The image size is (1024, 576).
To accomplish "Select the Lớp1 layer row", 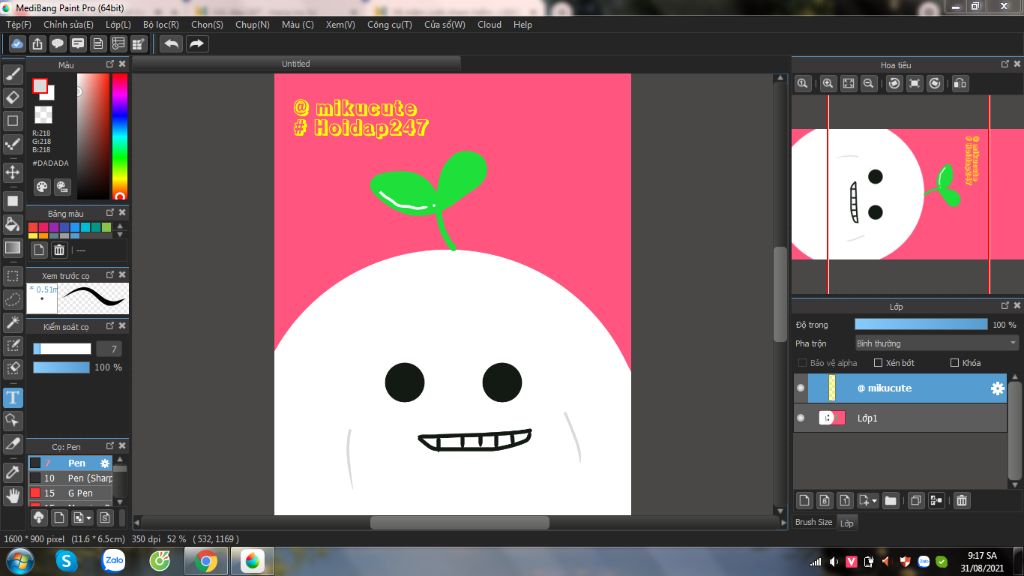I will click(x=901, y=418).
